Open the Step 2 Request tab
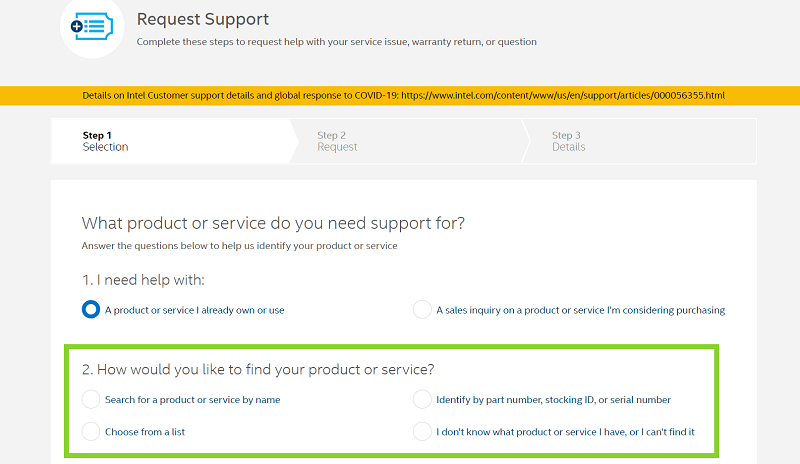This screenshot has width=800, height=464. click(x=337, y=141)
